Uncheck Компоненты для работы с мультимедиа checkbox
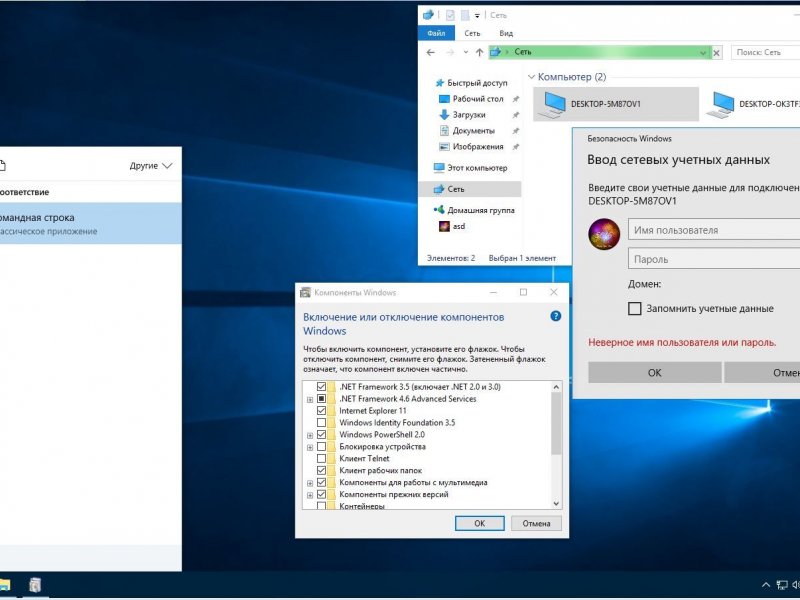The image size is (800, 600). click(321, 482)
